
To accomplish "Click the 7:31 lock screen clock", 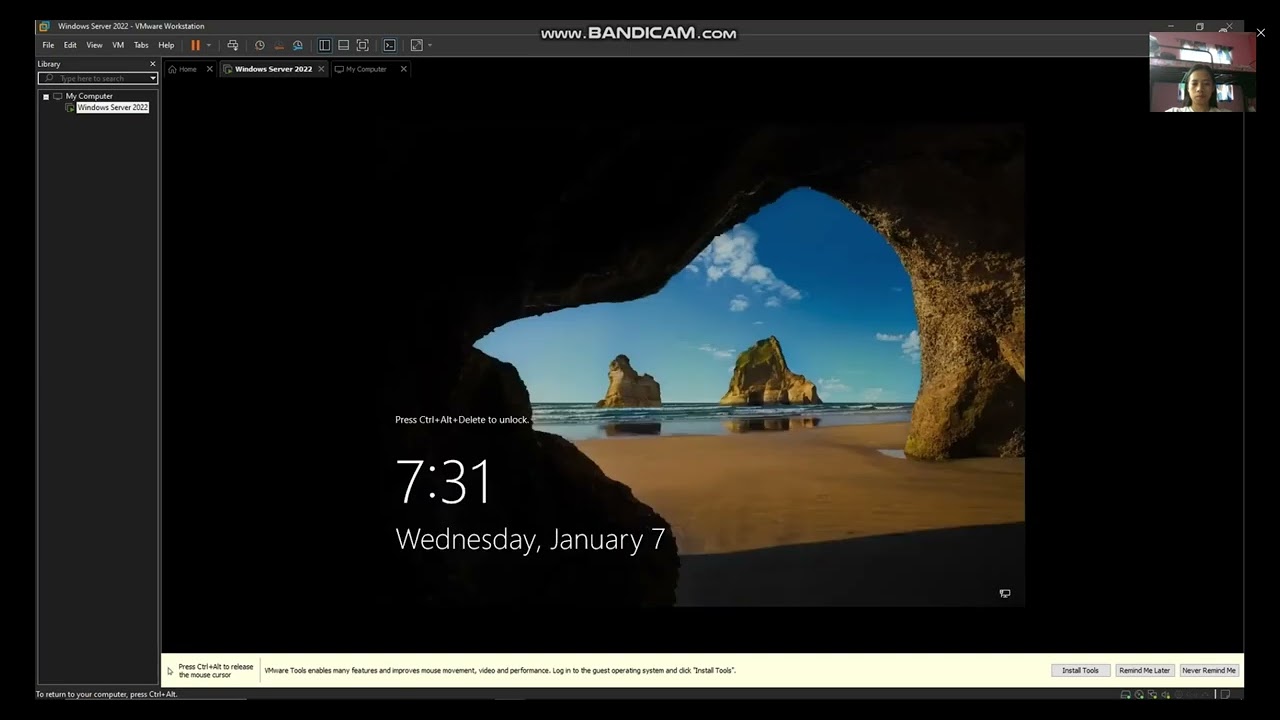I will pyautogui.click(x=444, y=481).
